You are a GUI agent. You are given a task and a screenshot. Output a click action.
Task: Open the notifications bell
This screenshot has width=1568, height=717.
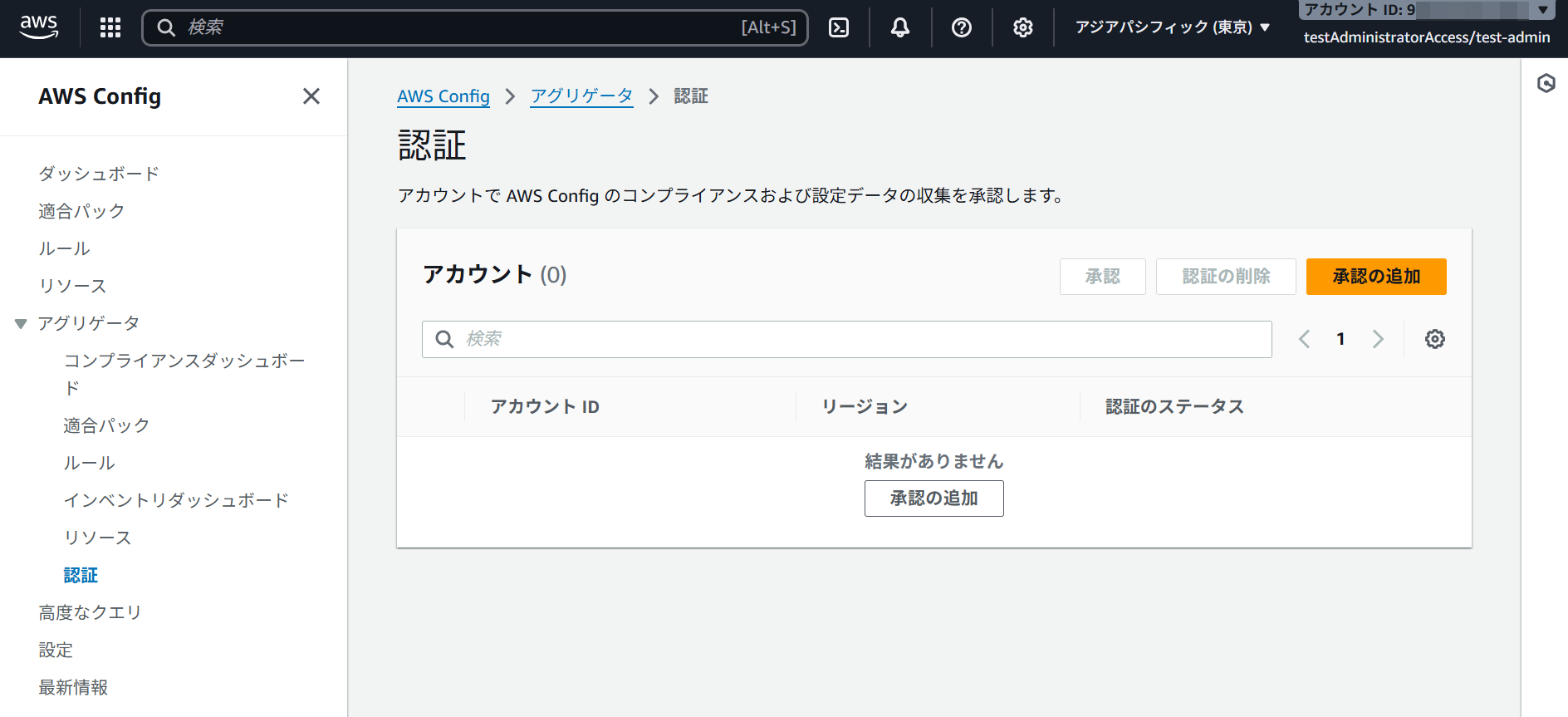click(899, 27)
